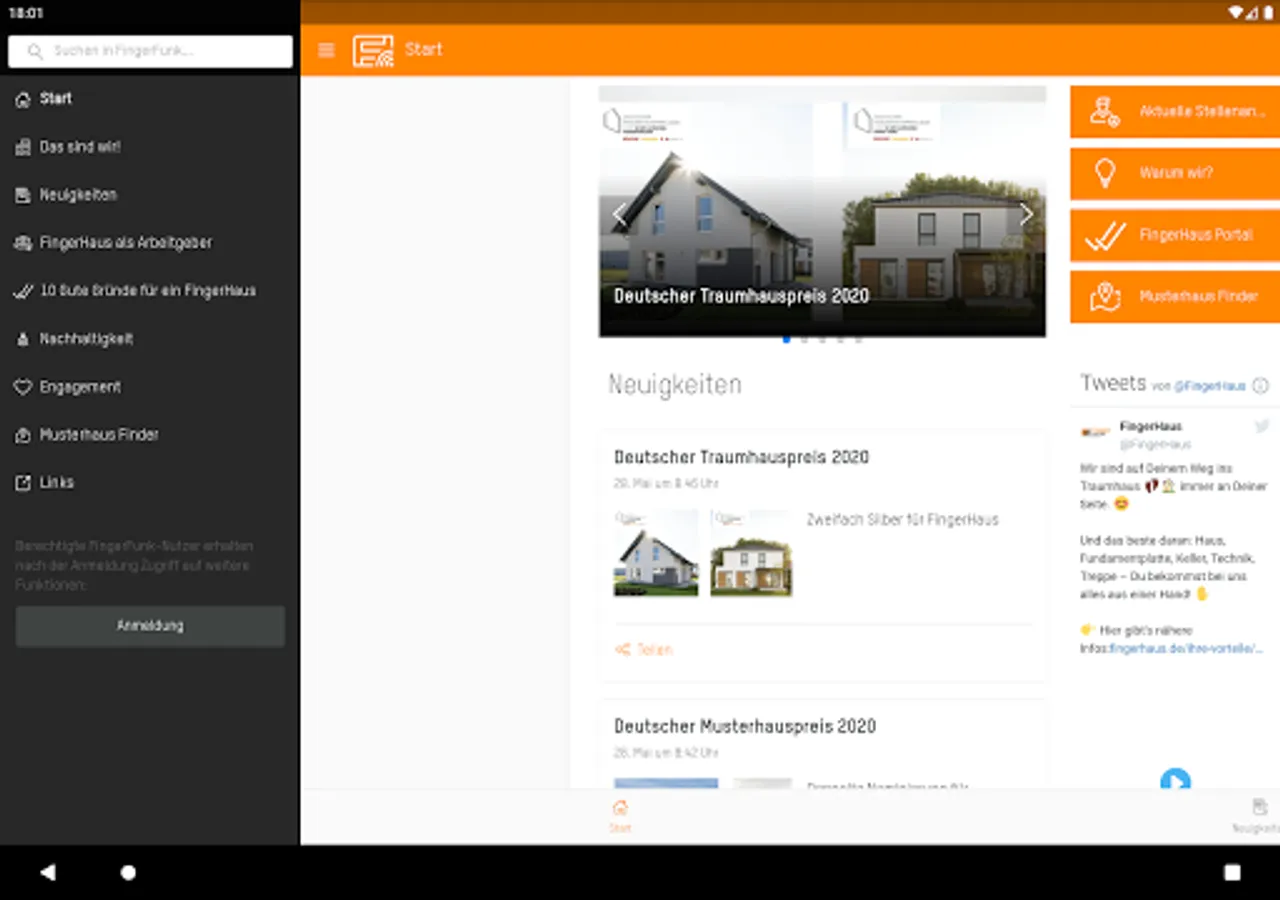Click the search magnifier icon
The width and height of the screenshot is (1280, 900).
click(36, 51)
